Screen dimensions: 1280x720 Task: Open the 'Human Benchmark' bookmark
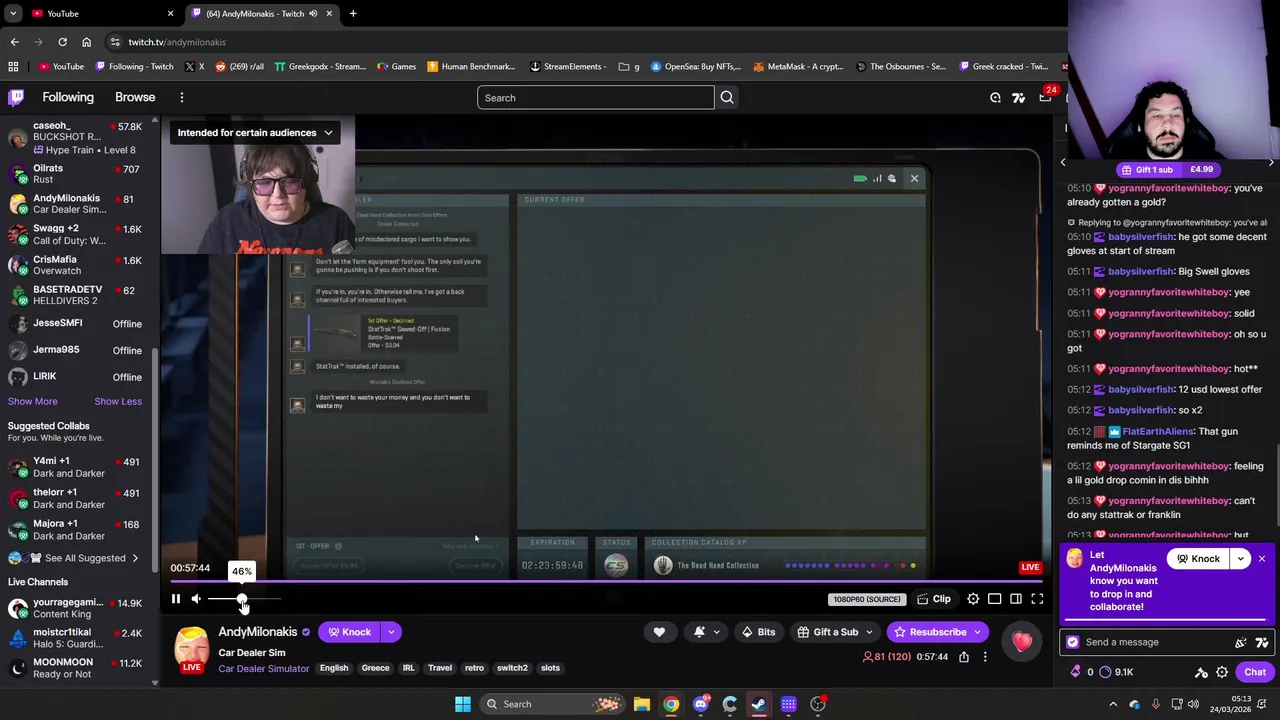[471, 66]
